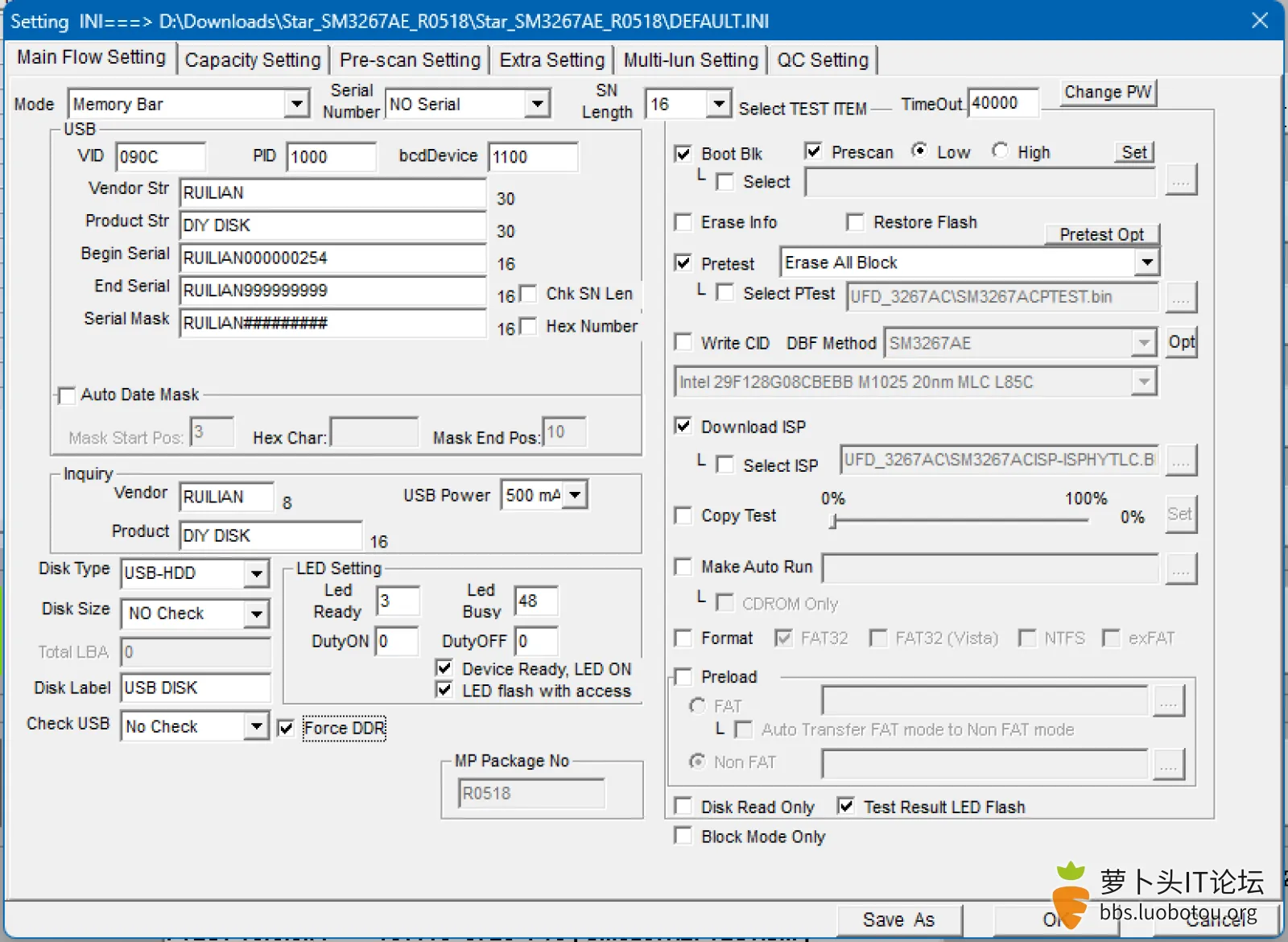Viewport: 1288px width, 942px height.
Task: Edit the PID field showing 1000
Action: (x=331, y=157)
